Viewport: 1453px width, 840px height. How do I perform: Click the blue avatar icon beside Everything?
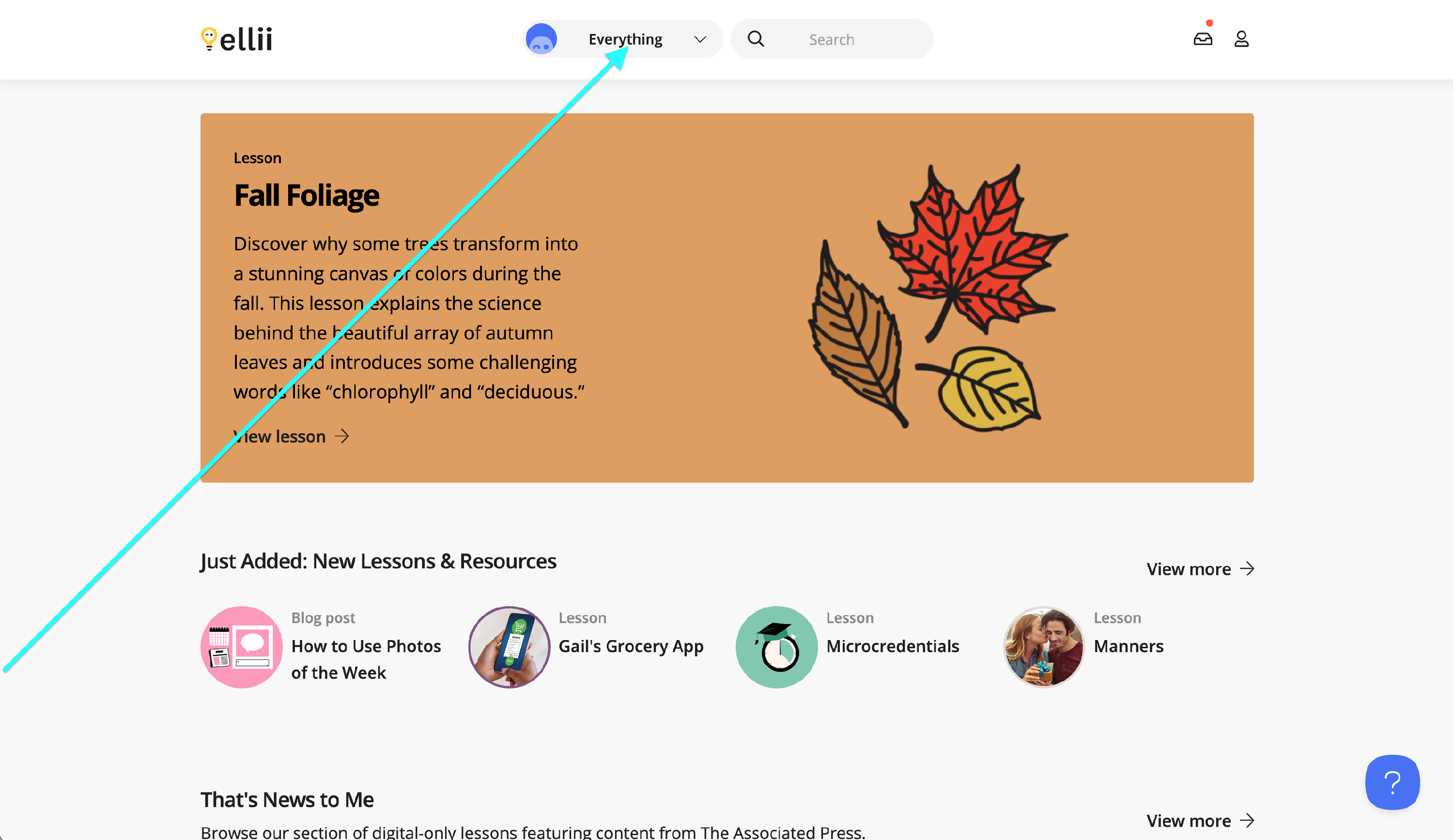[x=541, y=39]
